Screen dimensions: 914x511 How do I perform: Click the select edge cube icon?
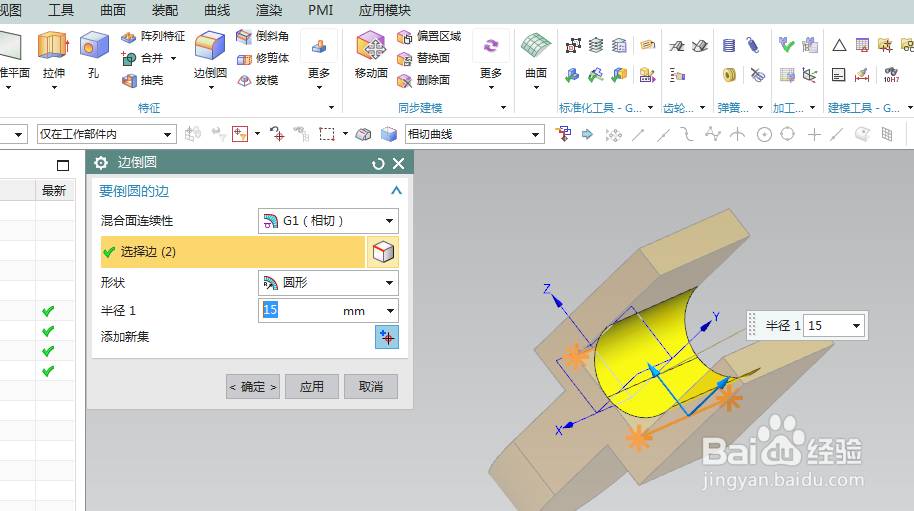[x=383, y=252]
